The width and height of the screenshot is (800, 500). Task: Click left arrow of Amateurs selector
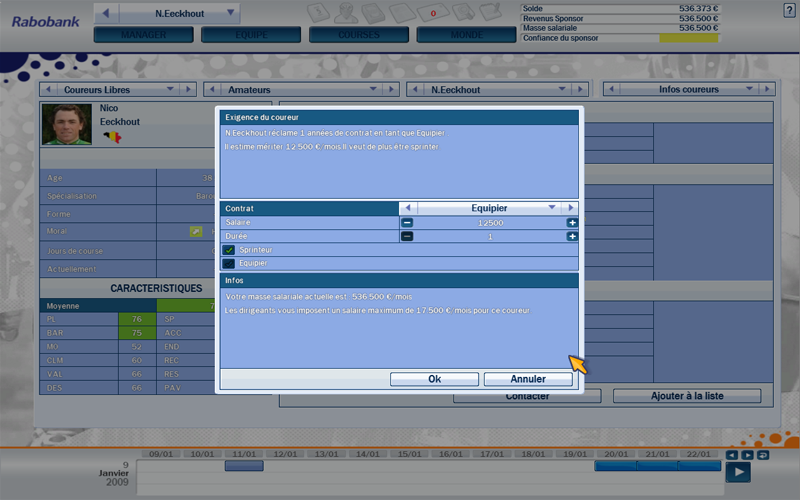(x=212, y=89)
